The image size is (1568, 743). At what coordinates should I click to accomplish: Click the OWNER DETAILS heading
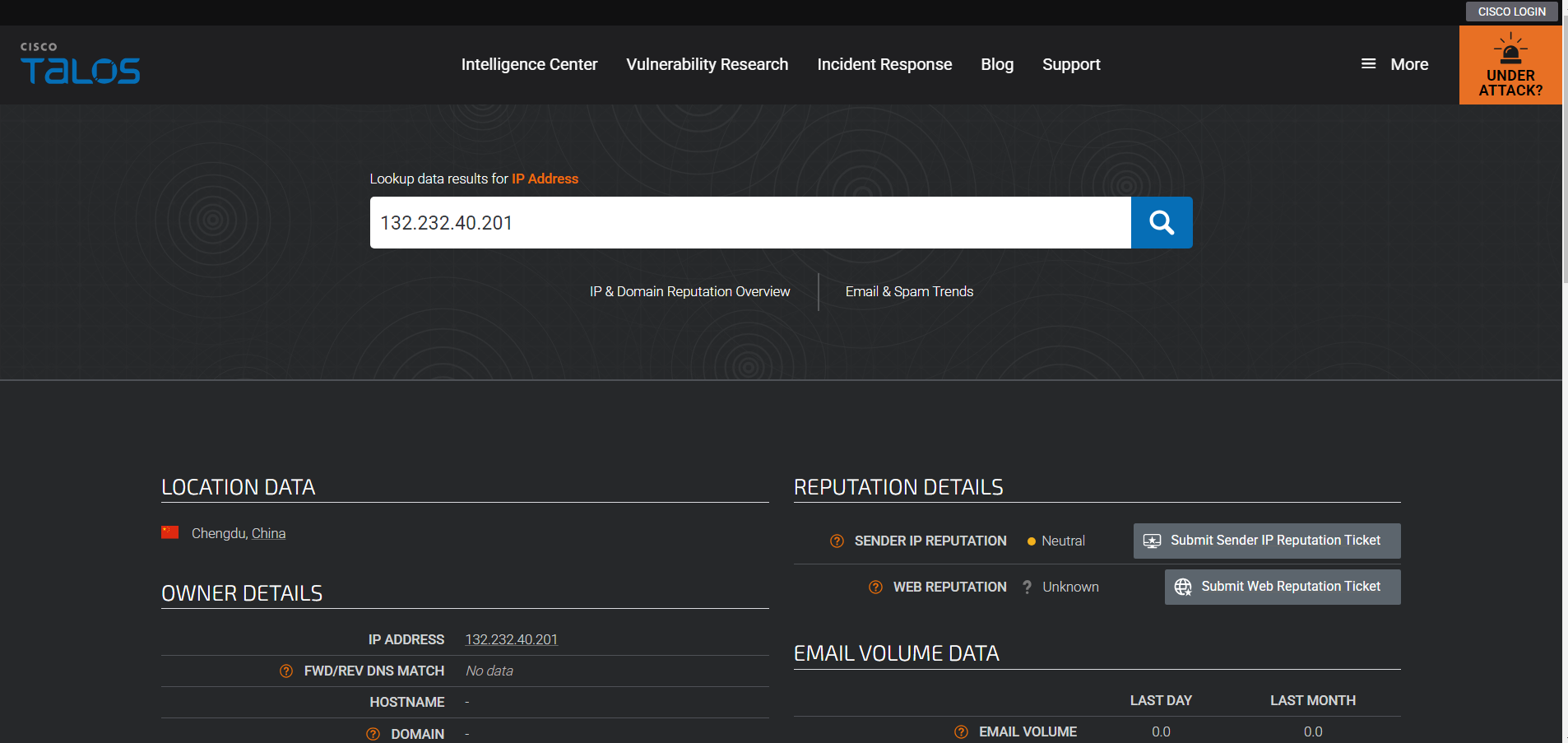(x=242, y=593)
